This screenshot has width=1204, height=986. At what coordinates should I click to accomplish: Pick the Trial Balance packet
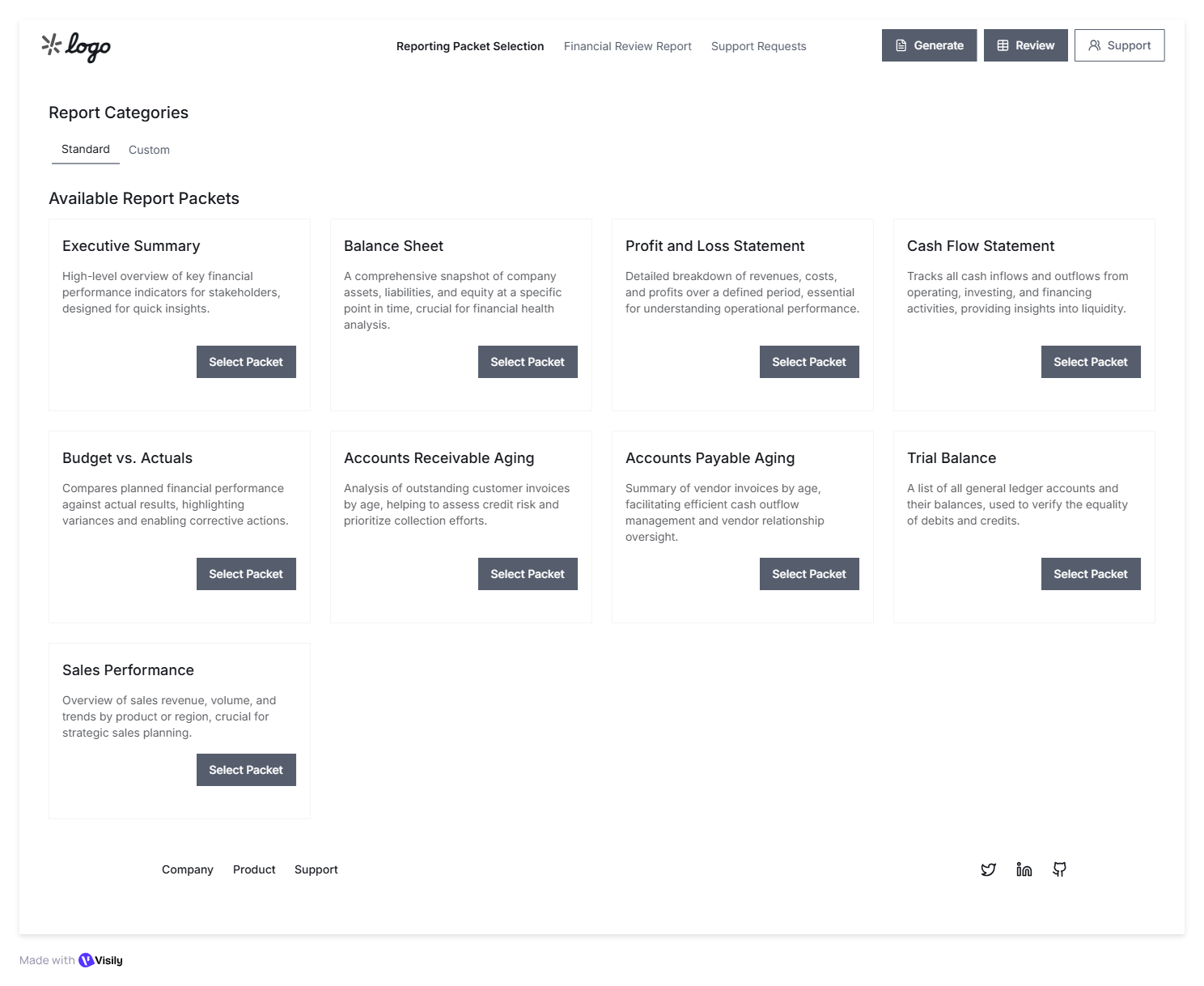tap(1090, 574)
